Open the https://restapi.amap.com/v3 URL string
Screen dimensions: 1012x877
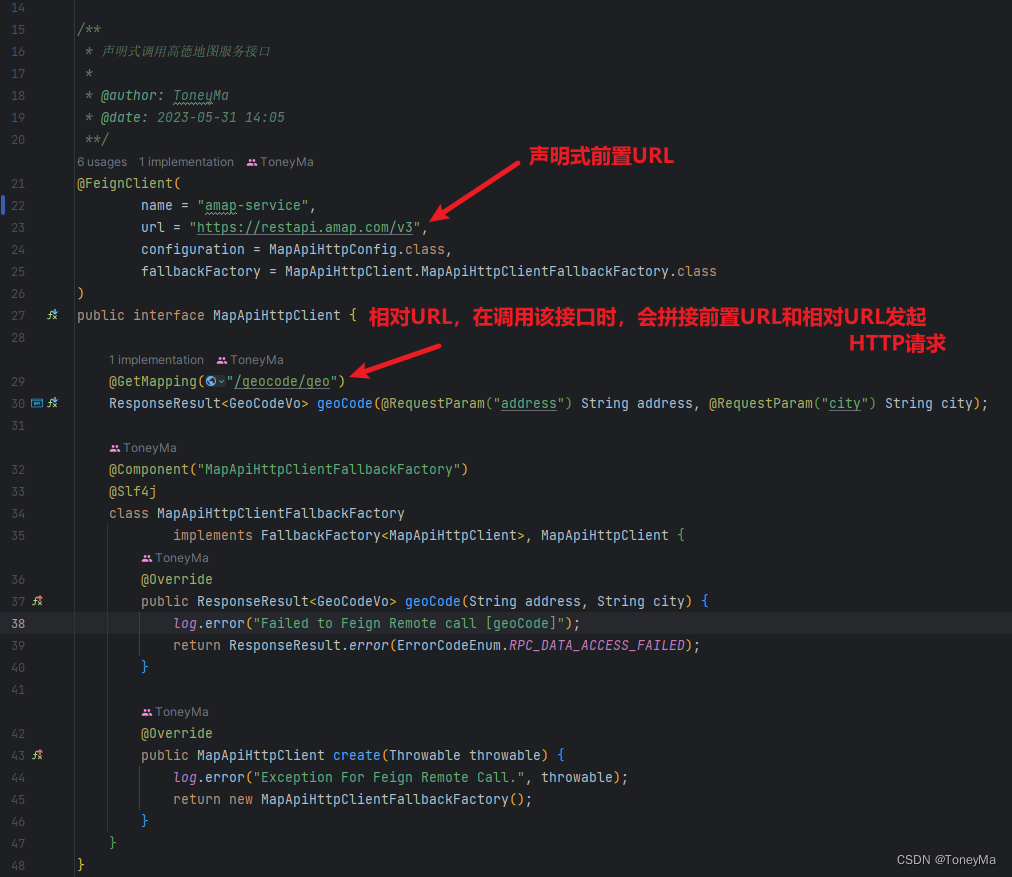point(305,228)
